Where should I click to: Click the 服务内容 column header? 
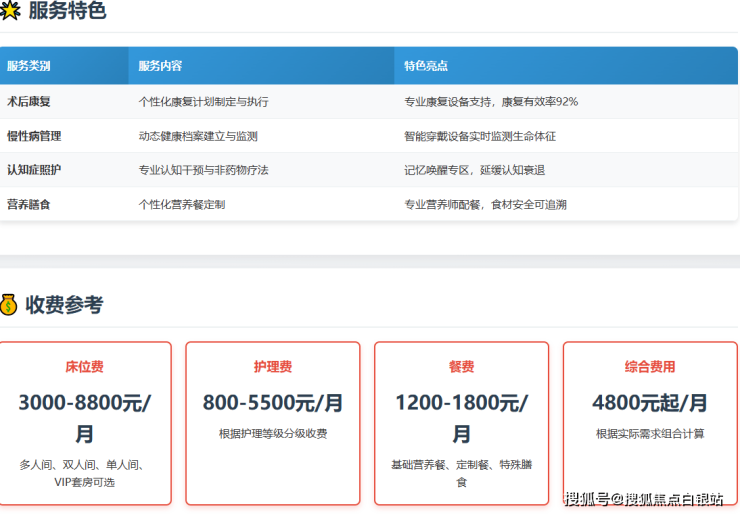coord(160,66)
